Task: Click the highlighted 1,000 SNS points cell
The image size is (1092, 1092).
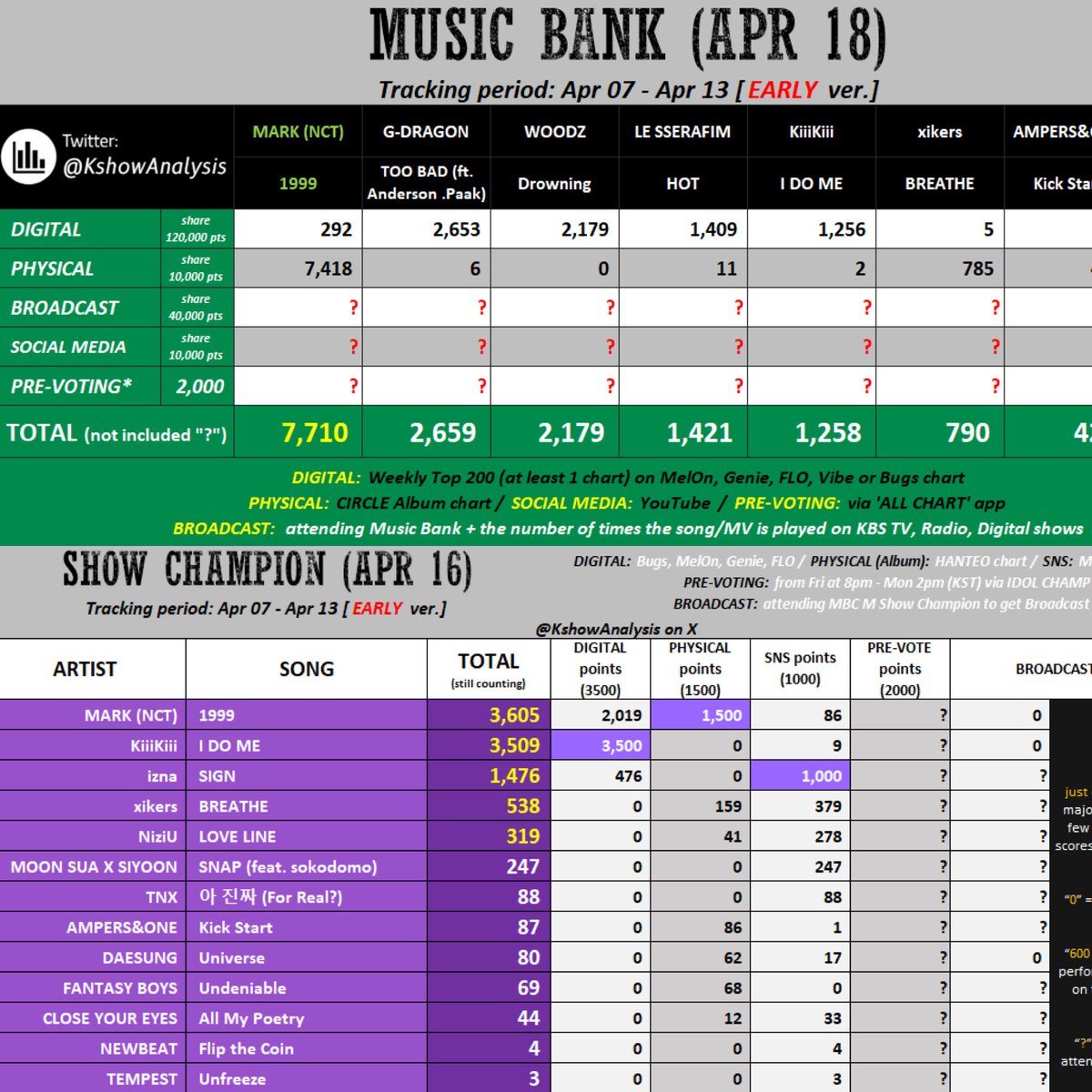Action: coord(800,776)
